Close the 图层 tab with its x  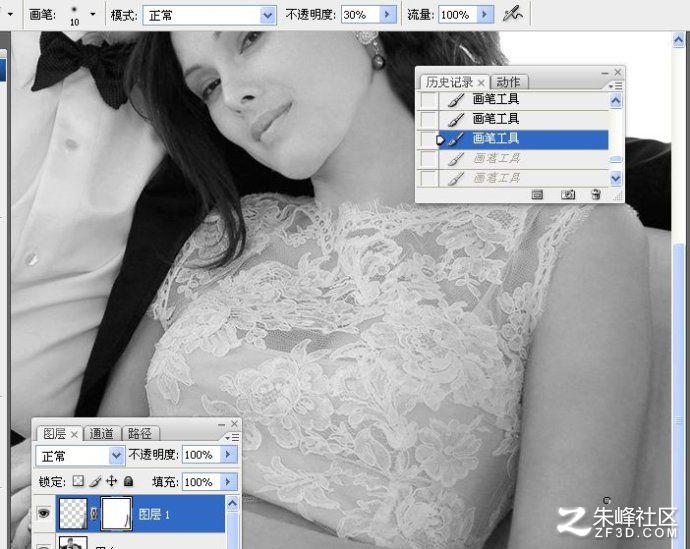pos(74,435)
